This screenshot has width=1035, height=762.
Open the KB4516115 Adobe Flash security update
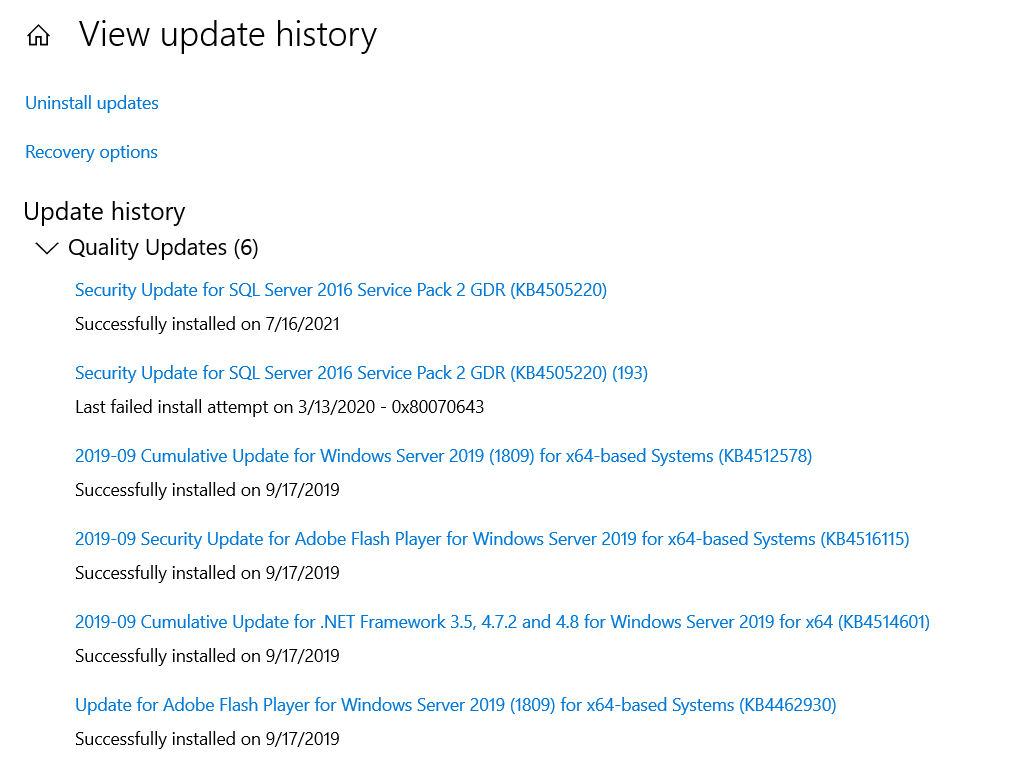coord(492,538)
